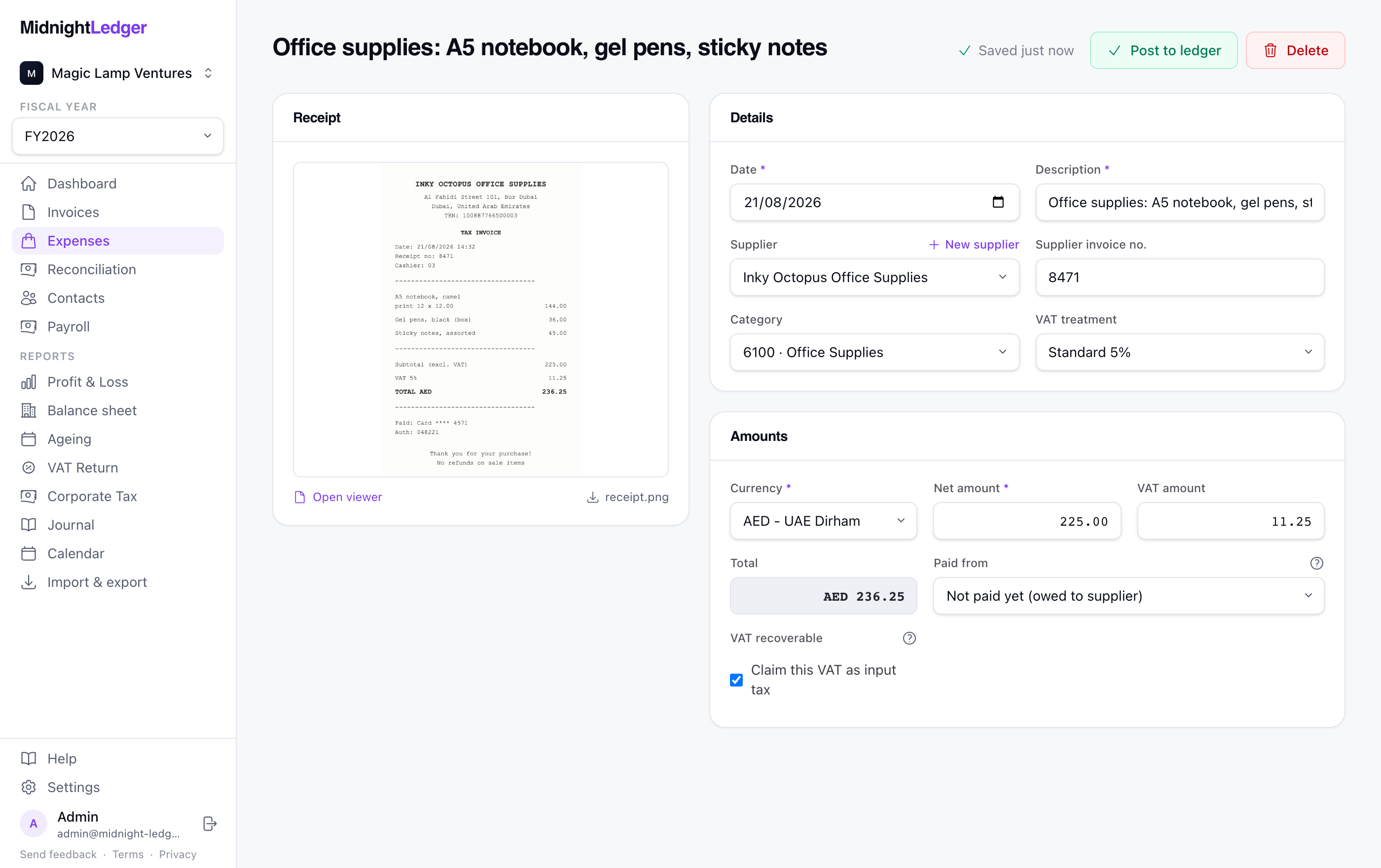This screenshot has width=1381, height=868.
Task: Click Send feedback link
Action: [58, 854]
